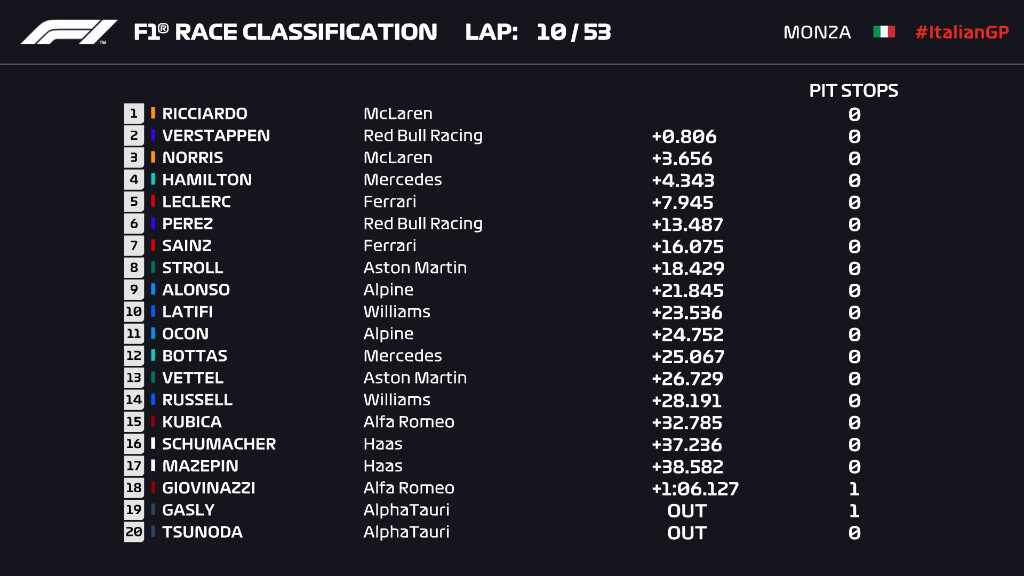Click the orange team color bar beside Ricciardo
The image size is (1024, 576).
(x=153, y=114)
